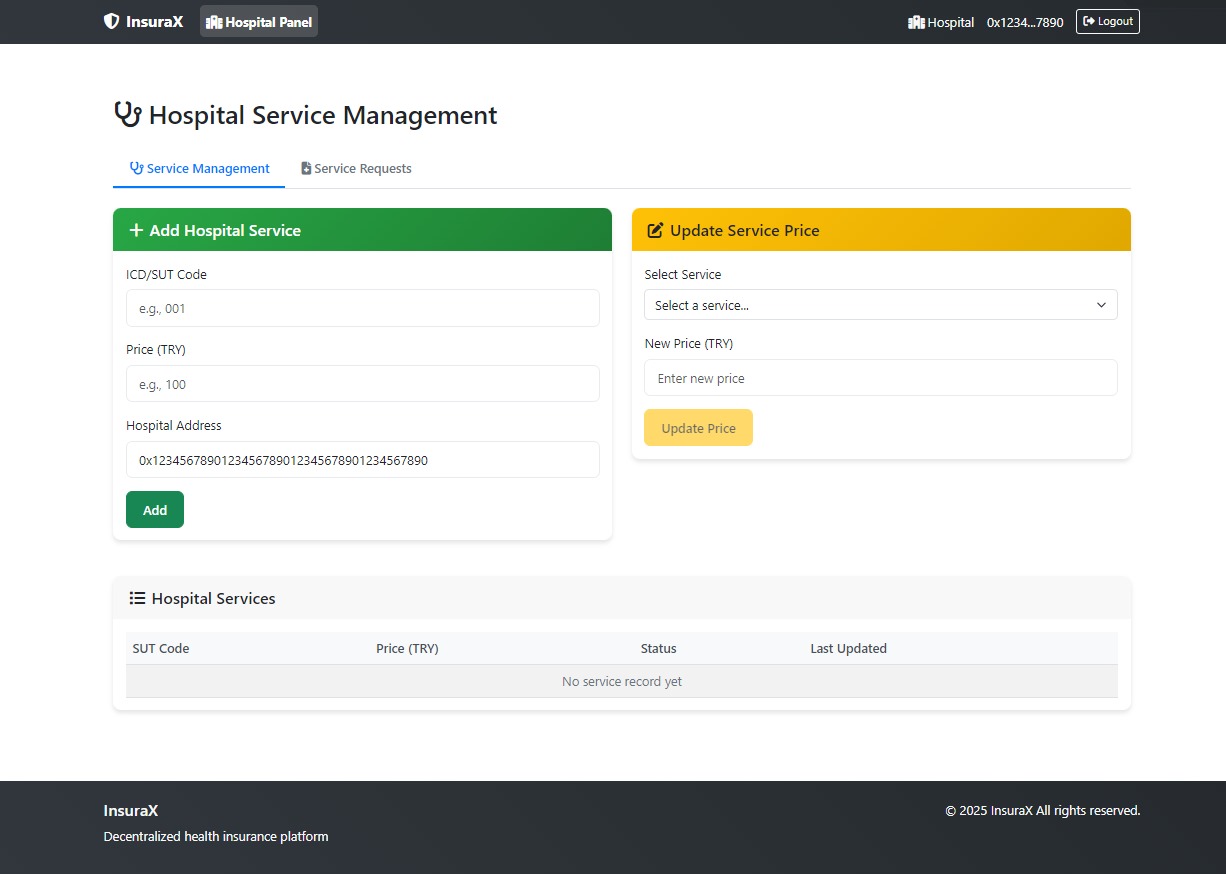Focus the ICD/SUT Code input field
The image size is (1226, 874).
point(362,308)
